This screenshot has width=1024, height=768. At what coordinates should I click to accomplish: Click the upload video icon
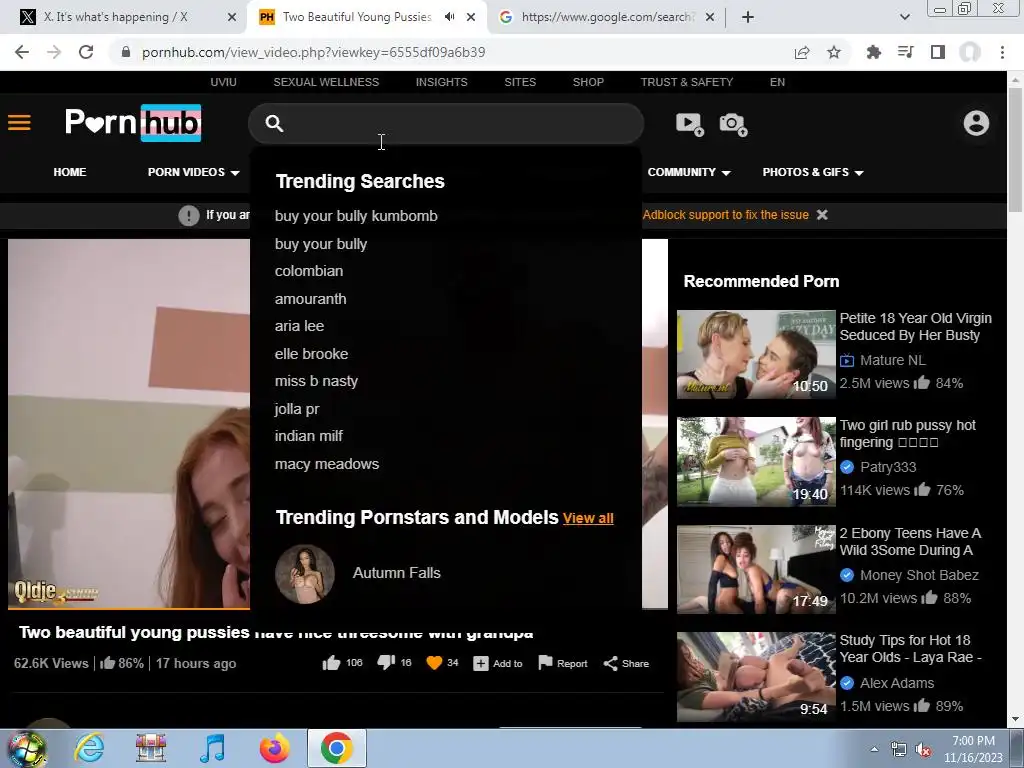coord(690,123)
